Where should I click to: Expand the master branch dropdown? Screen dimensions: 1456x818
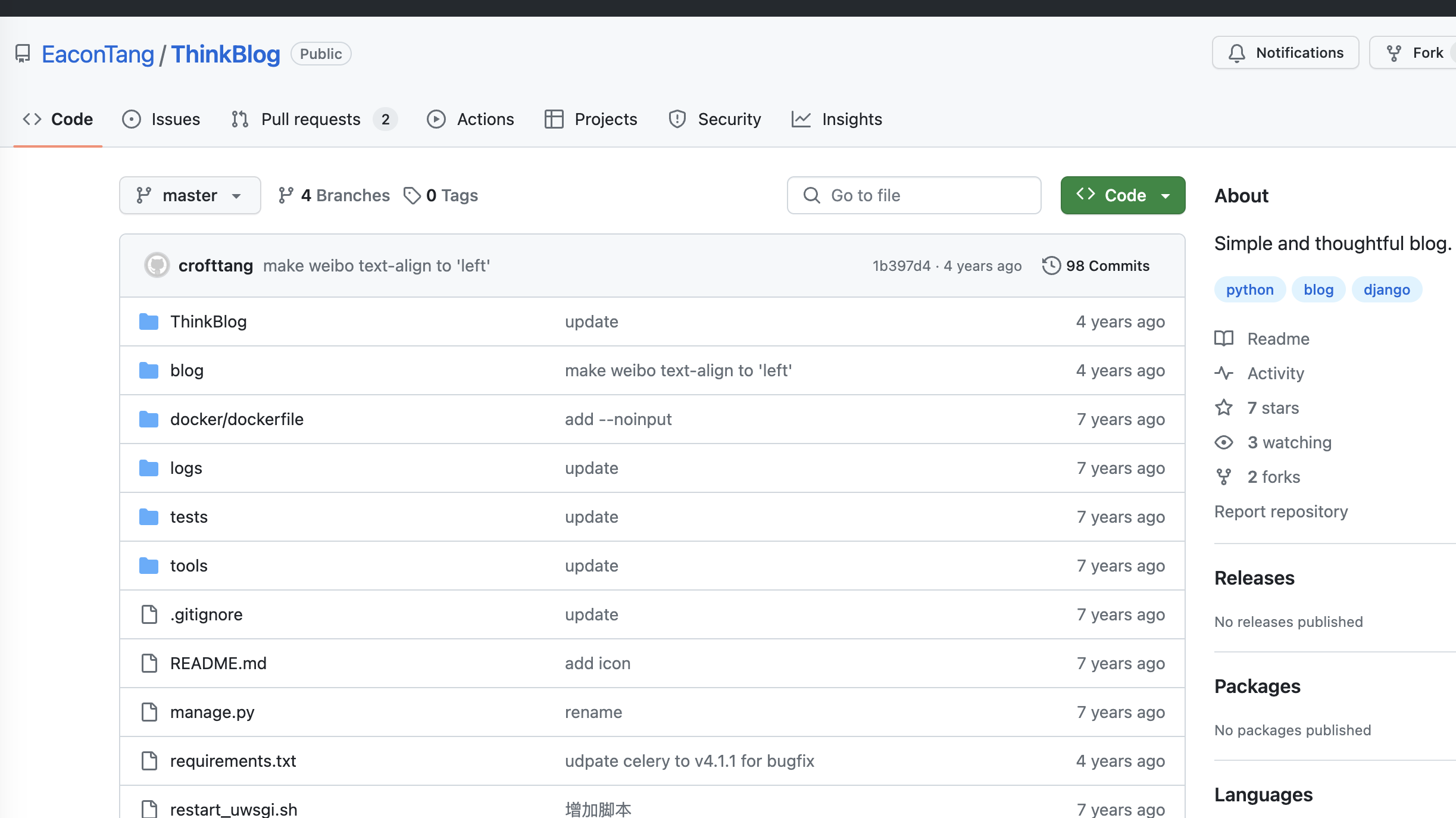point(190,195)
